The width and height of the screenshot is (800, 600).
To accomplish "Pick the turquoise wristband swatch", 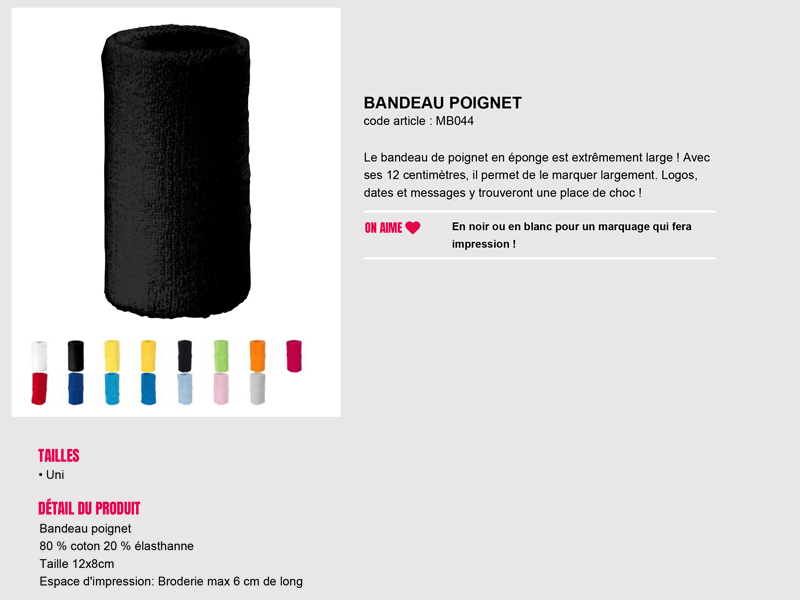I will [112, 389].
